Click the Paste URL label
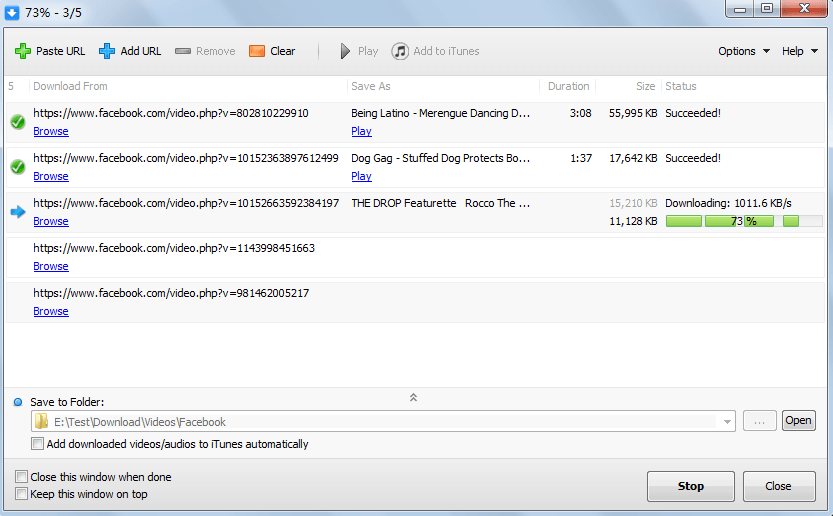The width and height of the screenshot is (833, 516). [x=61, y=51]
